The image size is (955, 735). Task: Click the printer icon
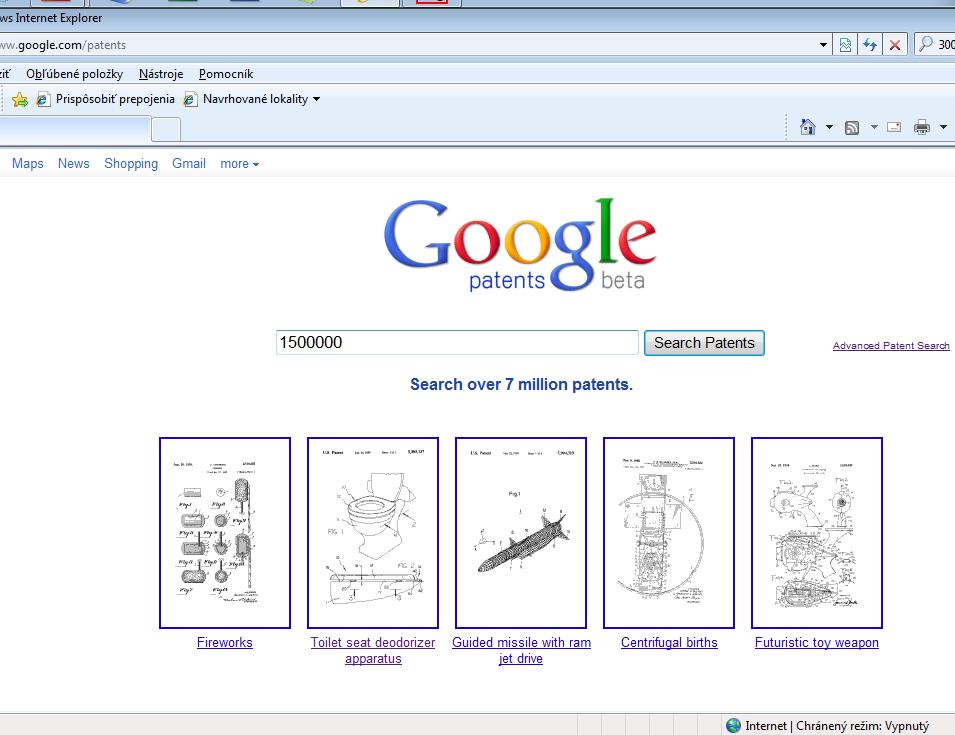point(922,127)
